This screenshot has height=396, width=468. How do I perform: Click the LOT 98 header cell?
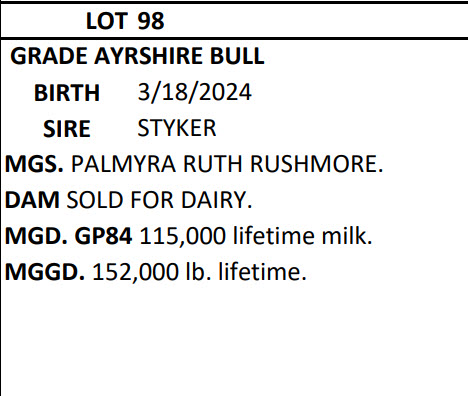click(234, 21)
